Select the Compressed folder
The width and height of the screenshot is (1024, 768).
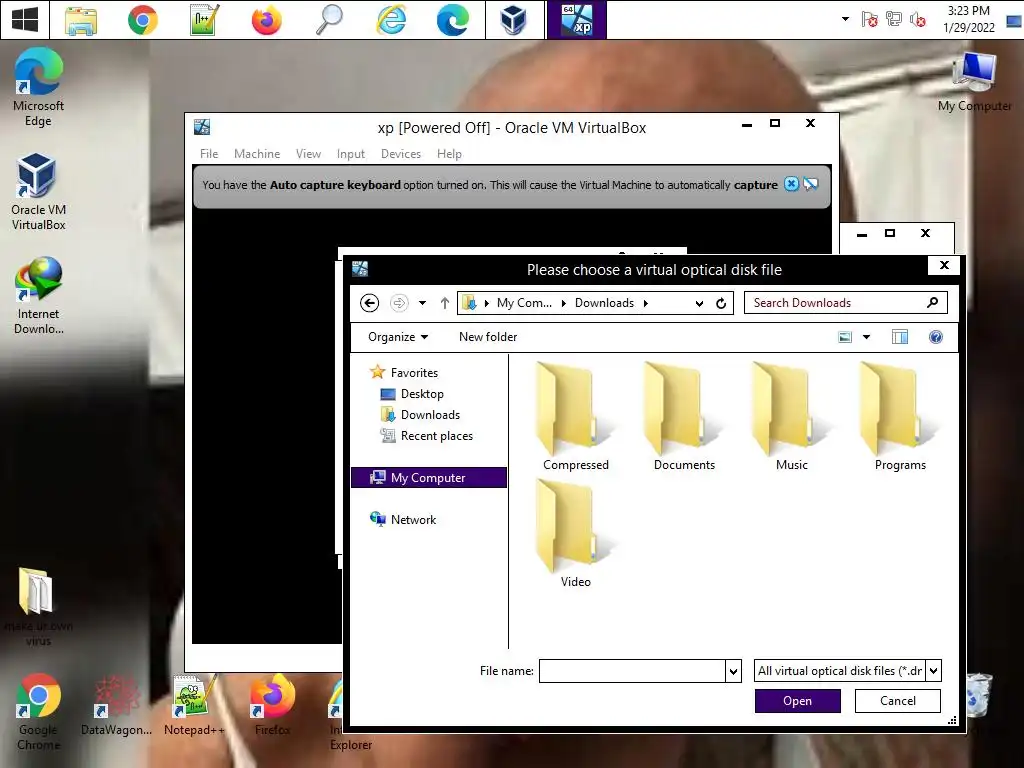click(x=575, y=416)
